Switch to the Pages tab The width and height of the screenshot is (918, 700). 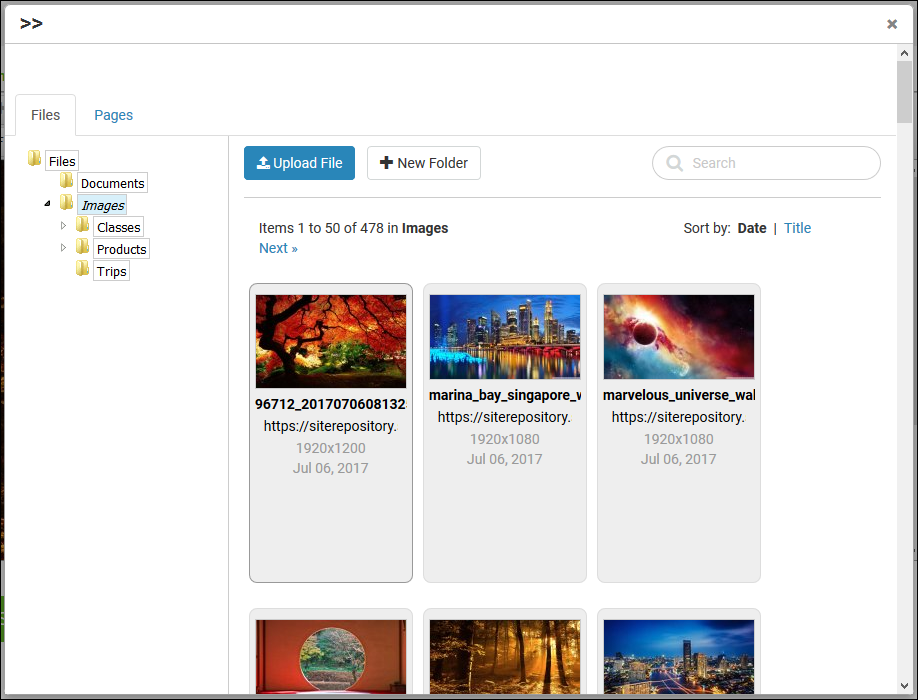click(x=113, y=115)
